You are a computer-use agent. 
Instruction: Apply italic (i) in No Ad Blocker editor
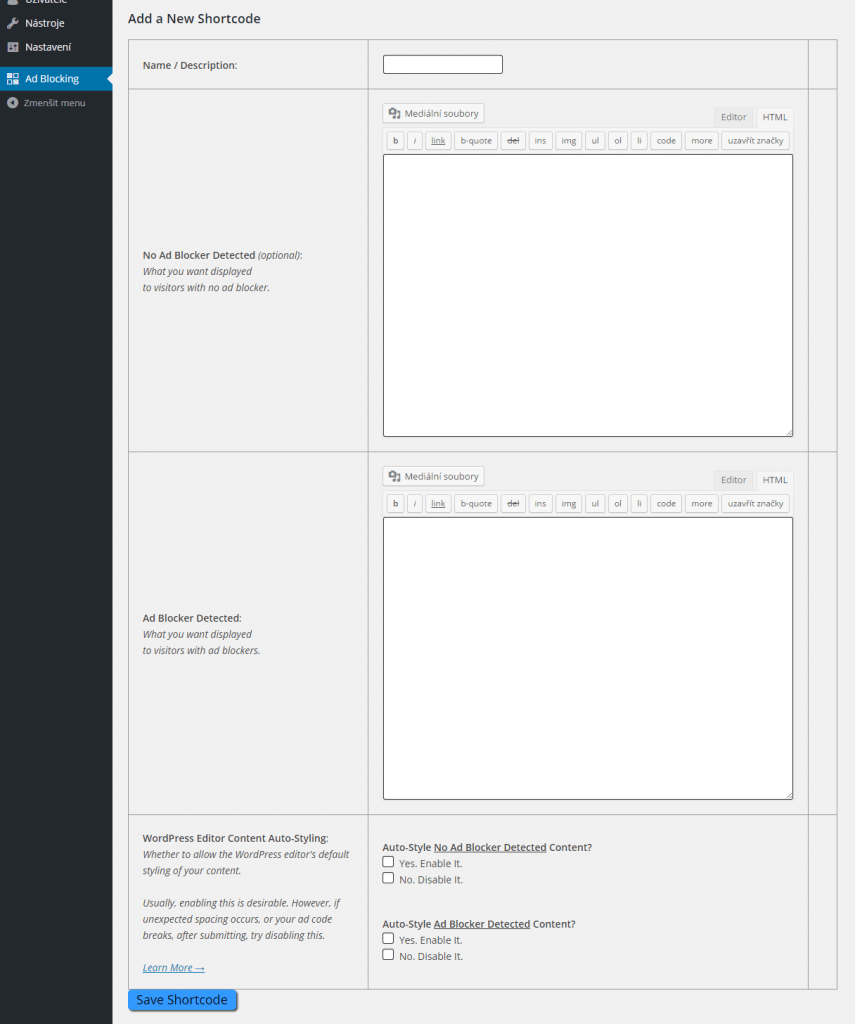(x=415, y=140)
